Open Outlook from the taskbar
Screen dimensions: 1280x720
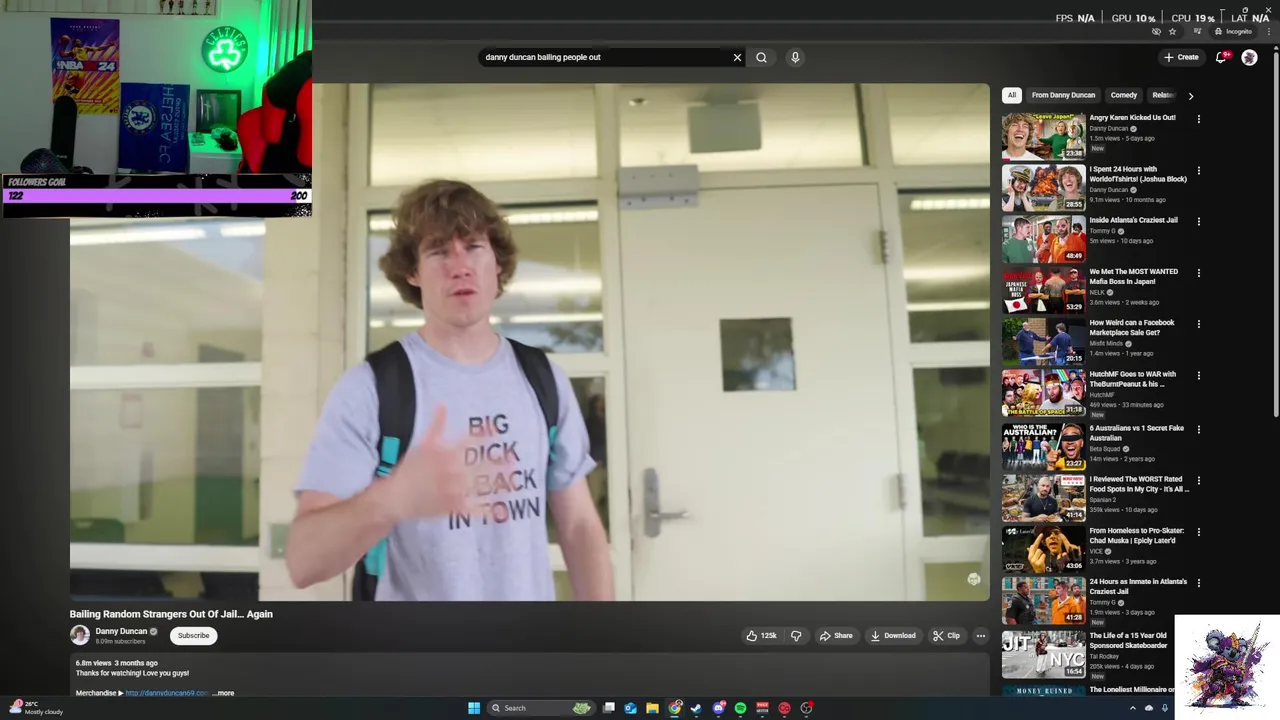pos(630,708)
